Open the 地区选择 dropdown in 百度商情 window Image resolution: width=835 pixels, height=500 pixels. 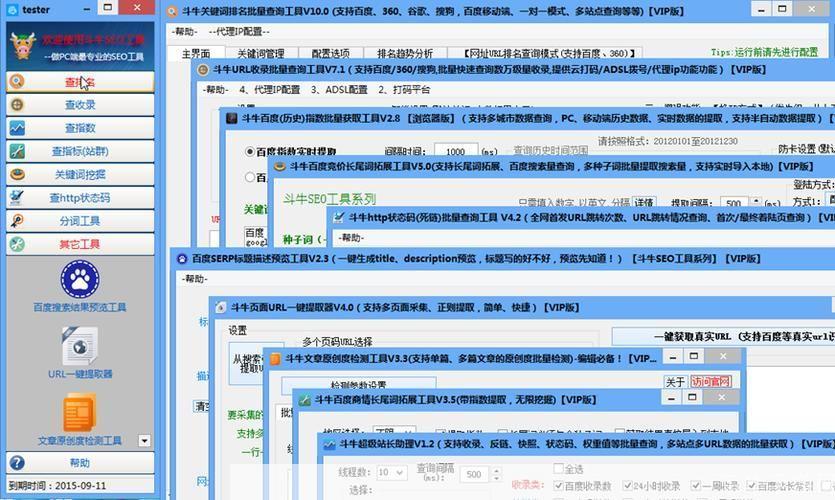click(x=394, y=430)
